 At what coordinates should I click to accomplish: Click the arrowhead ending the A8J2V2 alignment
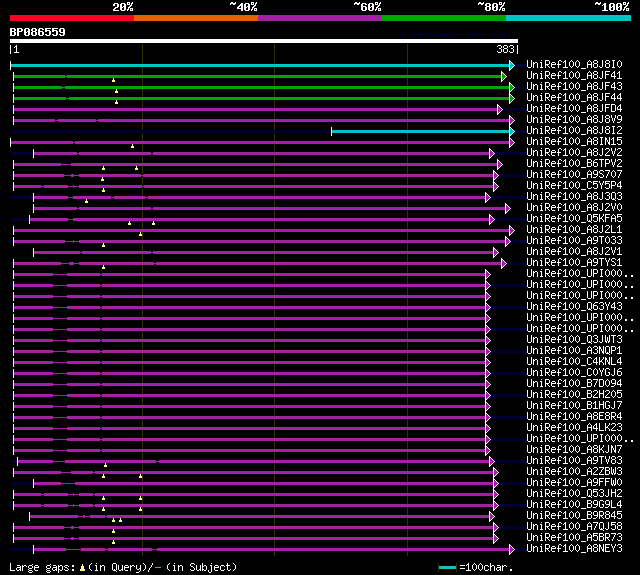(492, 153)
